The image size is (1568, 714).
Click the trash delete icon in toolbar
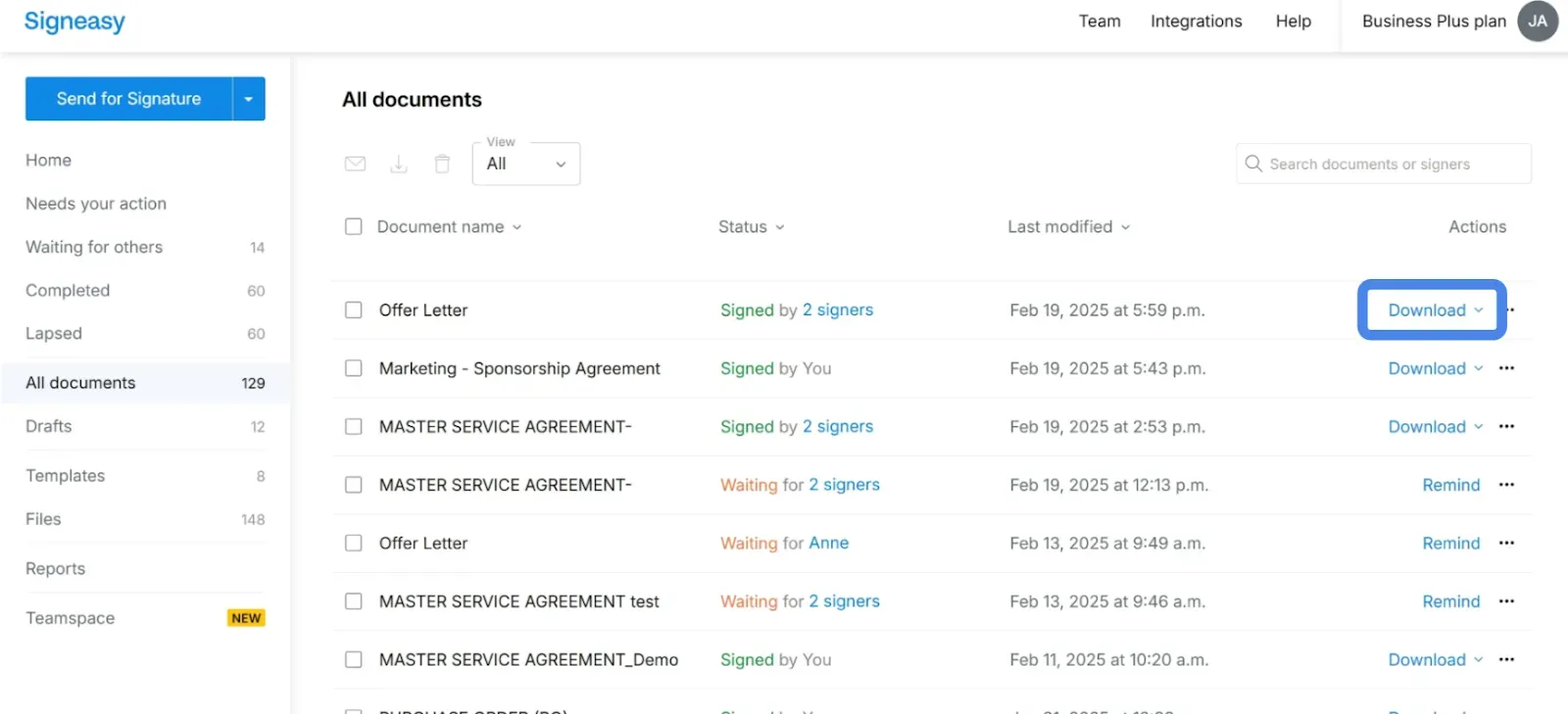[x=442, y=164]
